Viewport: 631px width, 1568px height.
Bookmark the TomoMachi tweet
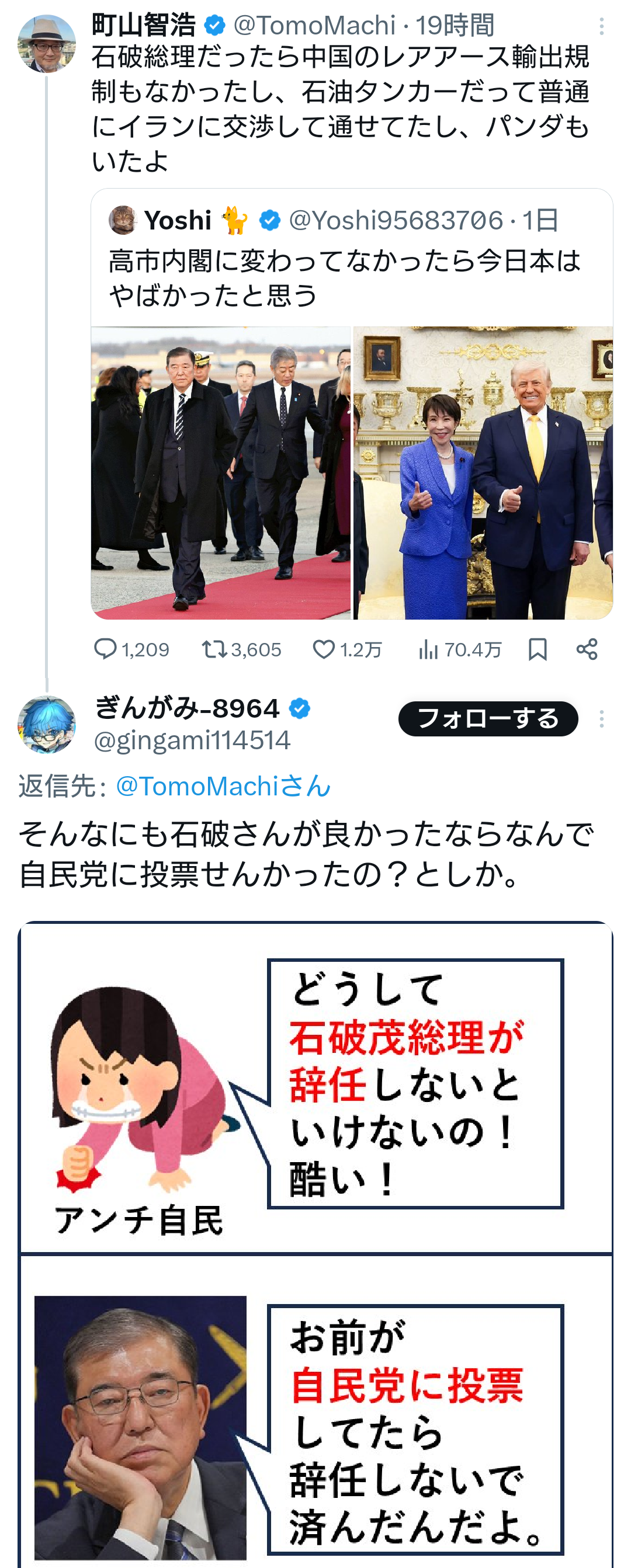click(x=537, y=649)
